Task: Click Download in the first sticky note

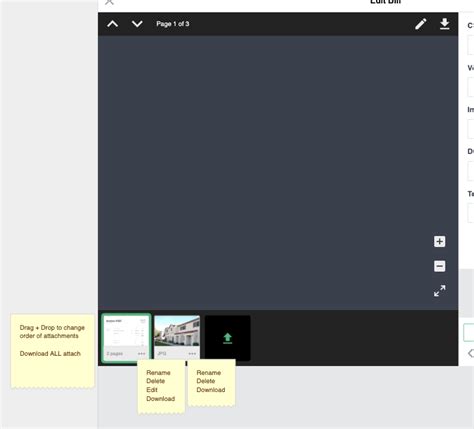Action: (x=161, y=399)
